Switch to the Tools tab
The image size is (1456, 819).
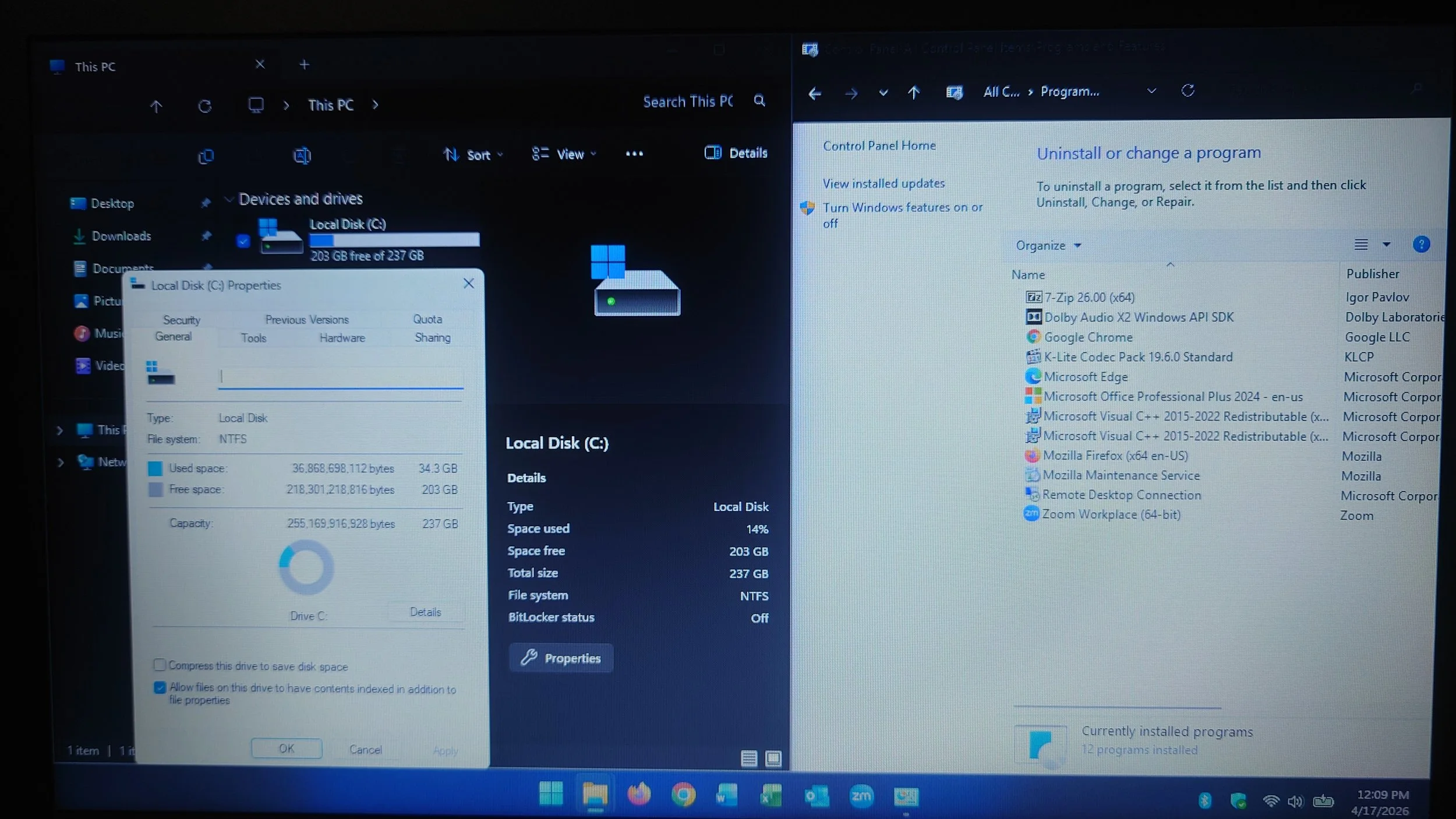(253, 338)
